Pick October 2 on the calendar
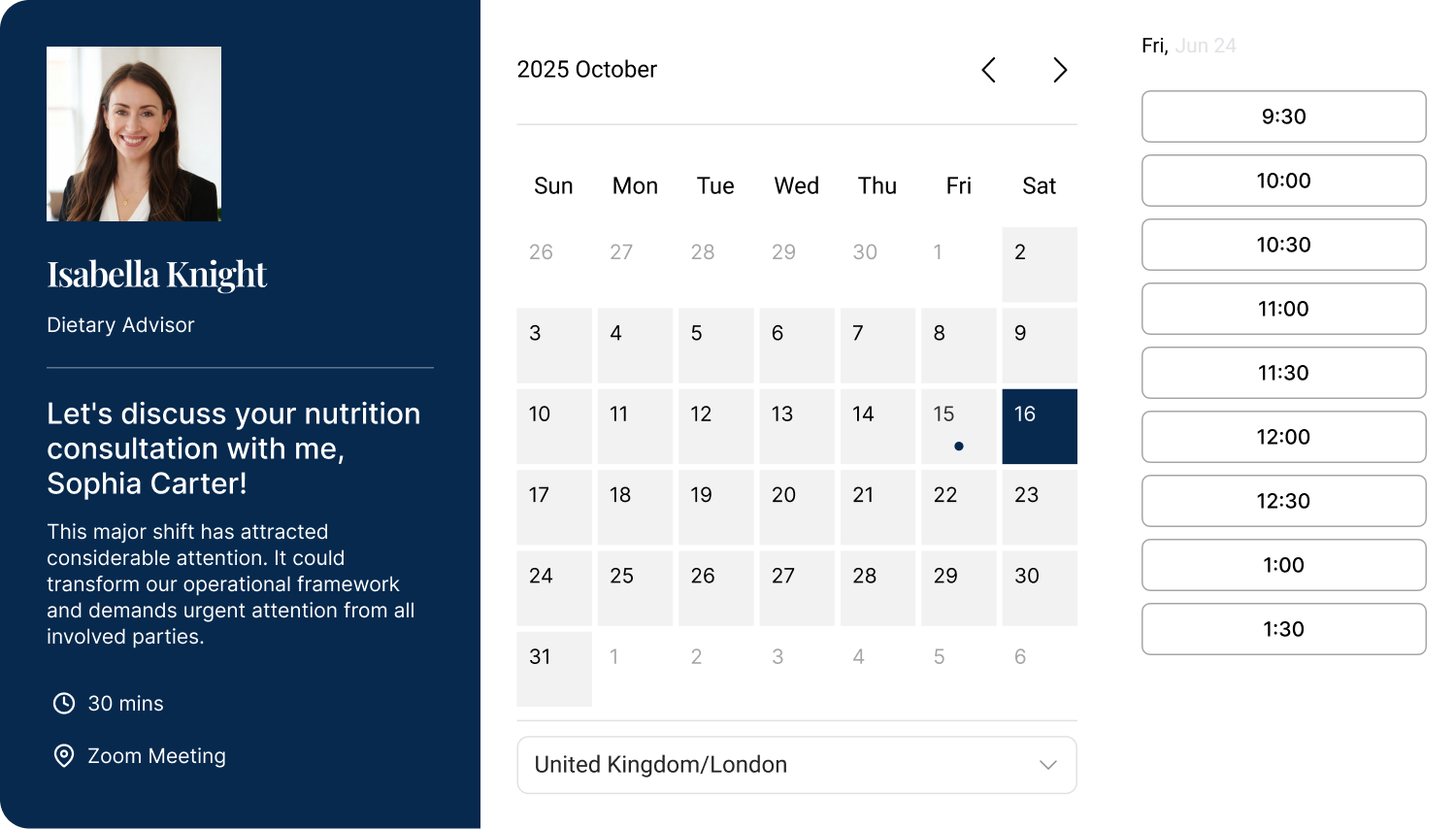Image resolution: width=1456 pixels, height=829 pixels. coord(1040,264)
